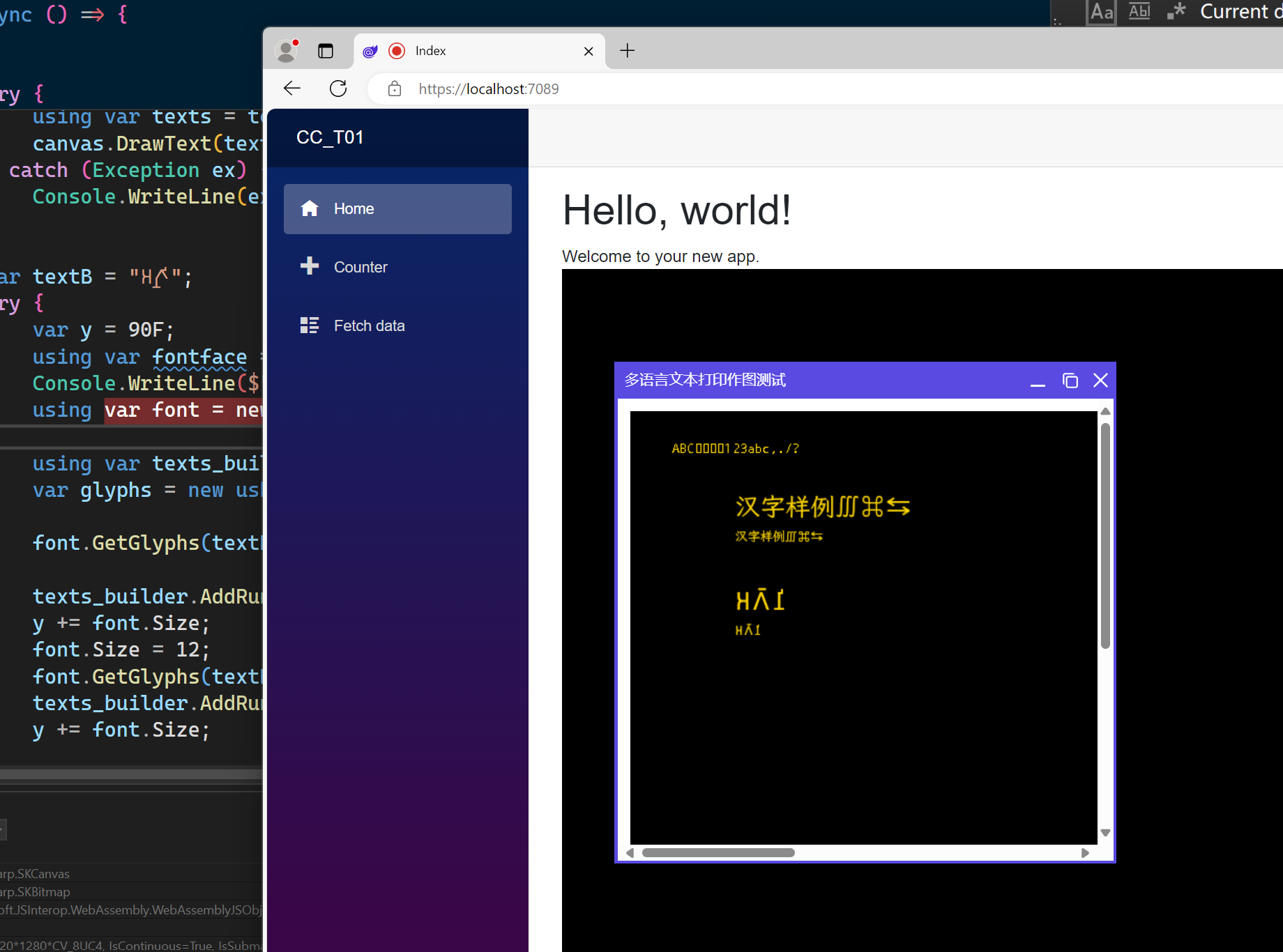Select the Home navigation icon

tap(310, 208)
